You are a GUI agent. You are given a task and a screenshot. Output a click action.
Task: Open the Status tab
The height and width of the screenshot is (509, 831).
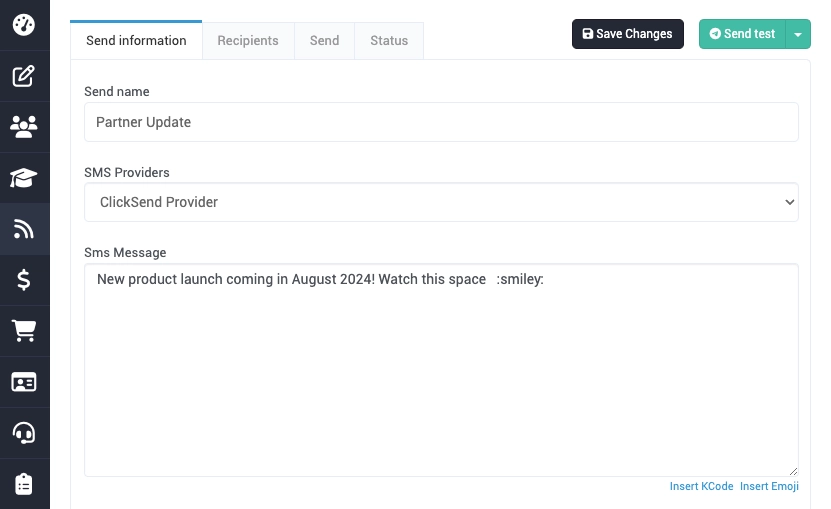tap(389, 41)
